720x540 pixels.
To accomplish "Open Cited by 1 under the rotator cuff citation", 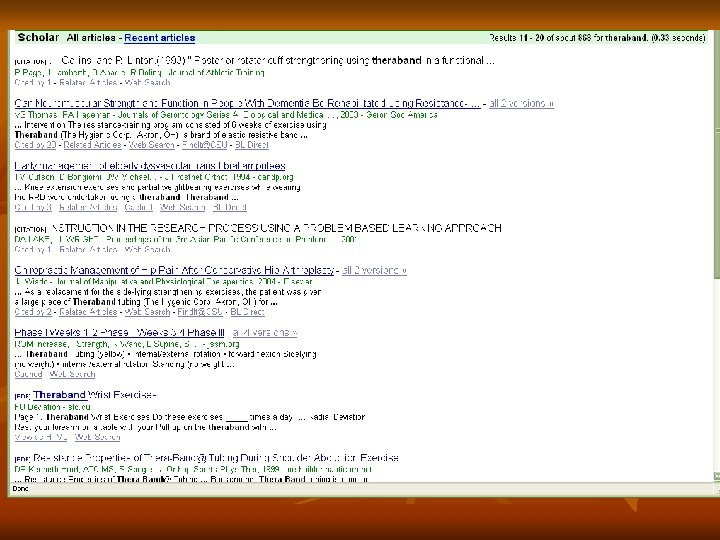I will tap(33, 83).
